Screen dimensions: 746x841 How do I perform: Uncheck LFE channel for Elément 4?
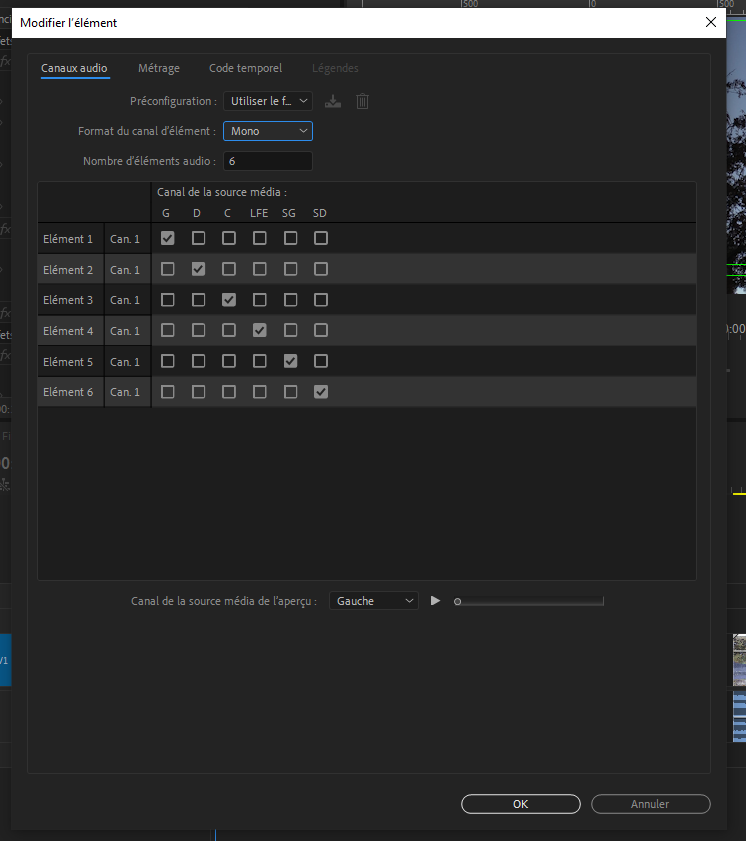point(260,330)
